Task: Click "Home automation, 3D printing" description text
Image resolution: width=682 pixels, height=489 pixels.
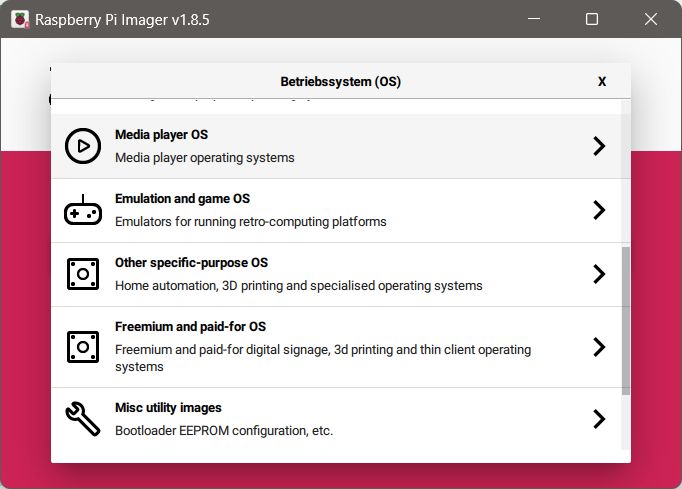Action: 299,286
